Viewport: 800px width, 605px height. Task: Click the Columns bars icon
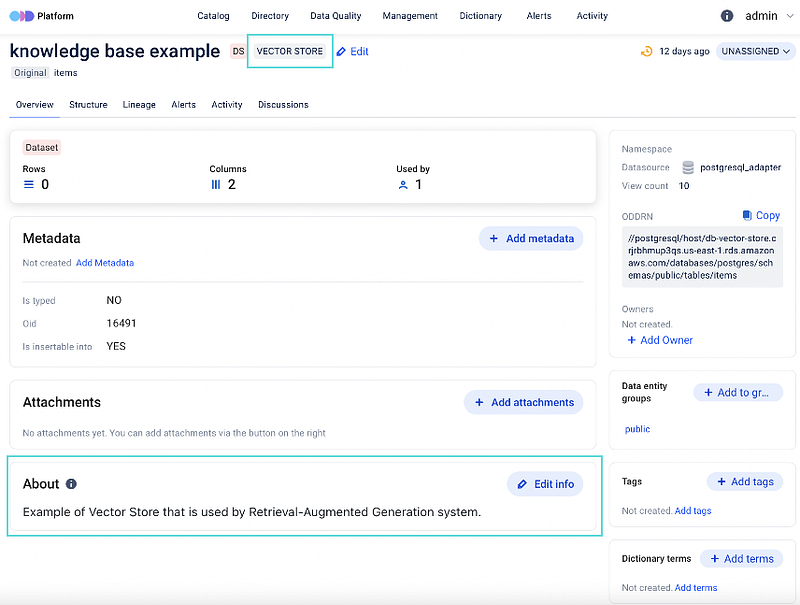coord(216,185)
